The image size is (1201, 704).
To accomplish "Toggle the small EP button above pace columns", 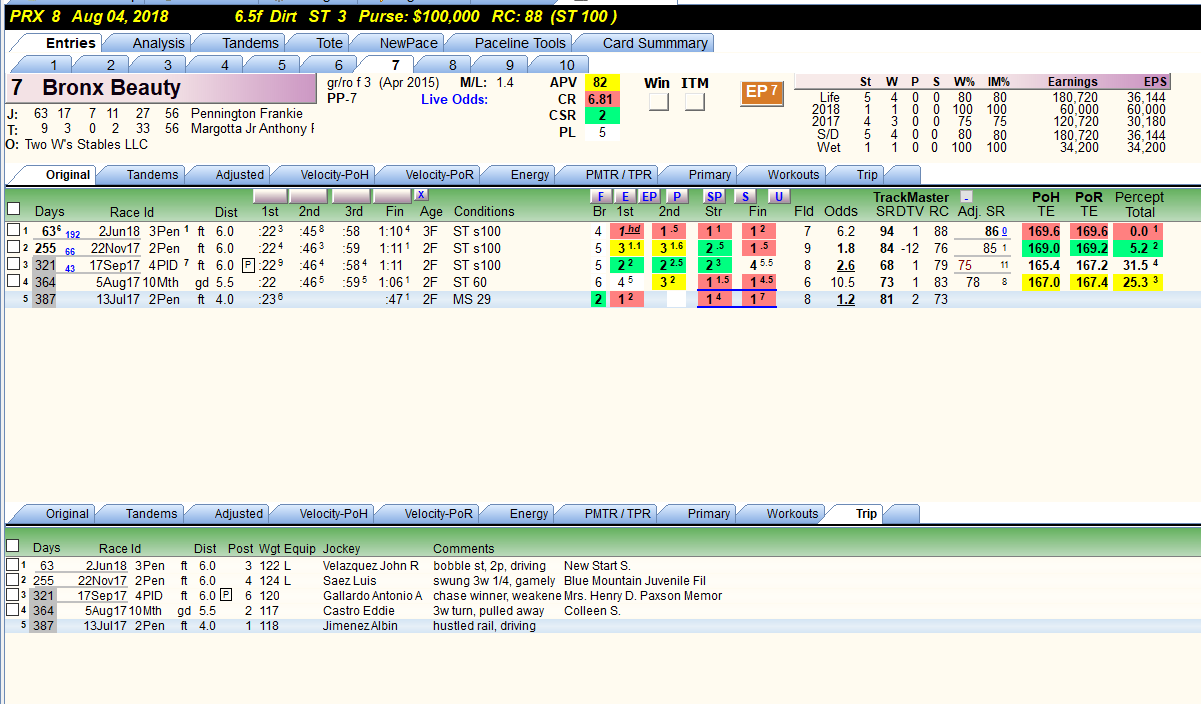I will (x=649, y=196).
